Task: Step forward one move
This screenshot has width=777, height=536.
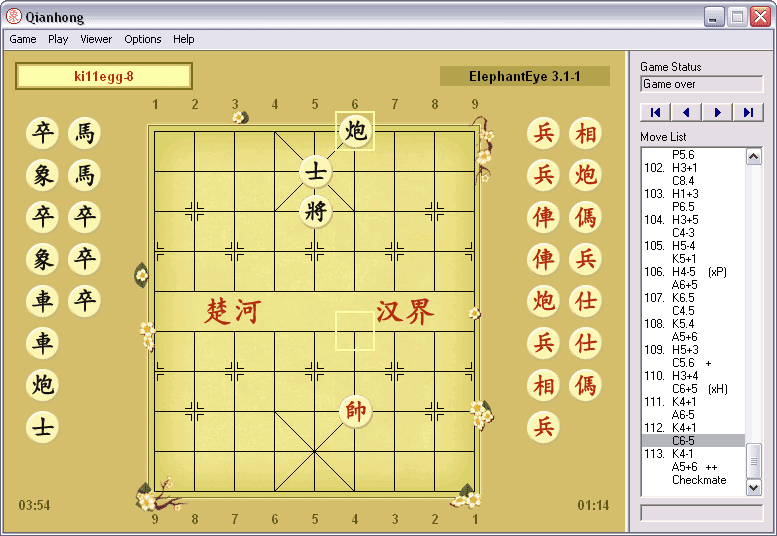Action: coord(717,112)
